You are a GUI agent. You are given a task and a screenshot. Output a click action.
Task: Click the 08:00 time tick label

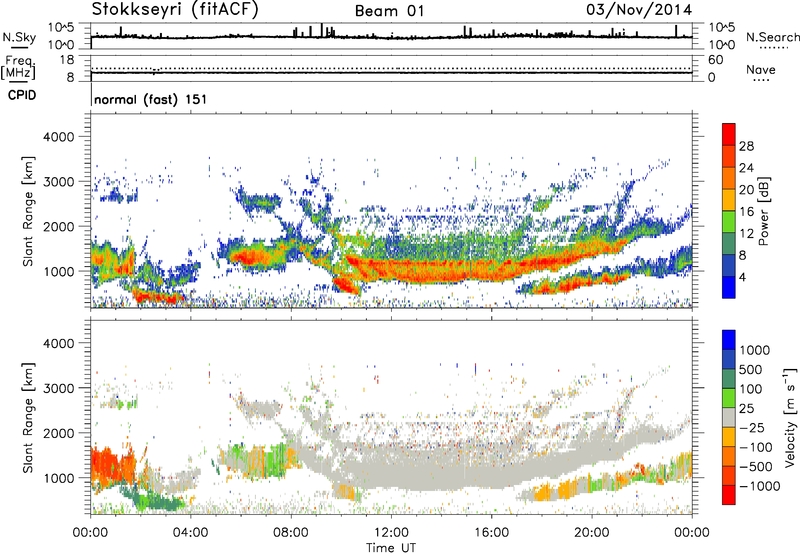pyautogui.click(x=291, y=533)
